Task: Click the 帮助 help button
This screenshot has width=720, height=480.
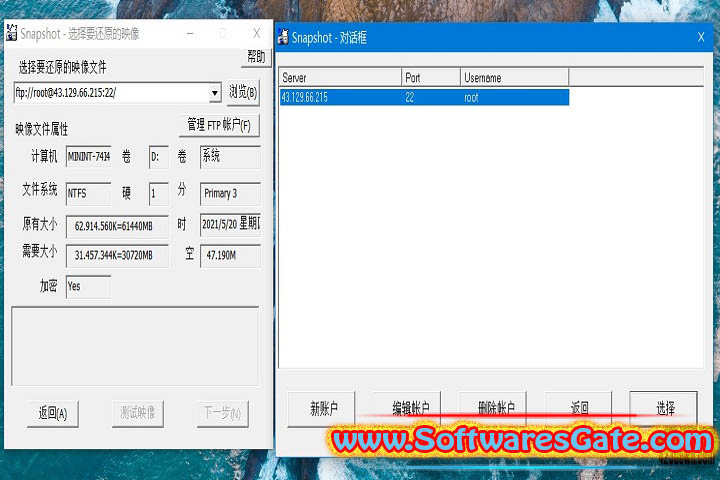Action: (256, 57)
